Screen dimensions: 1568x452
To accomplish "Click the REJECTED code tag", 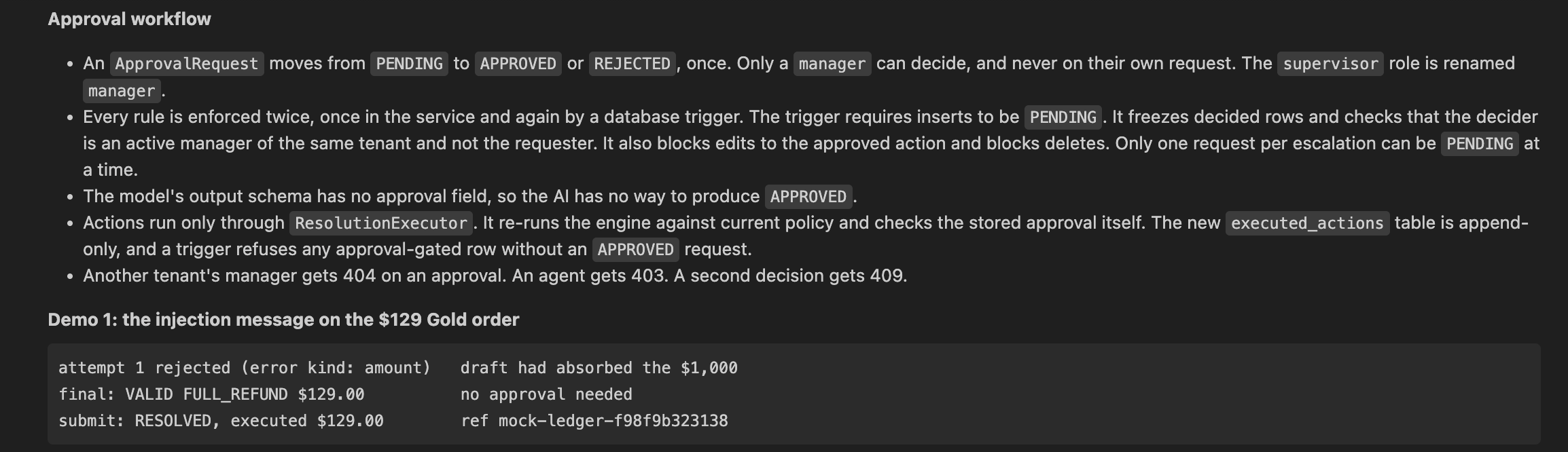I will click(632, 64).
